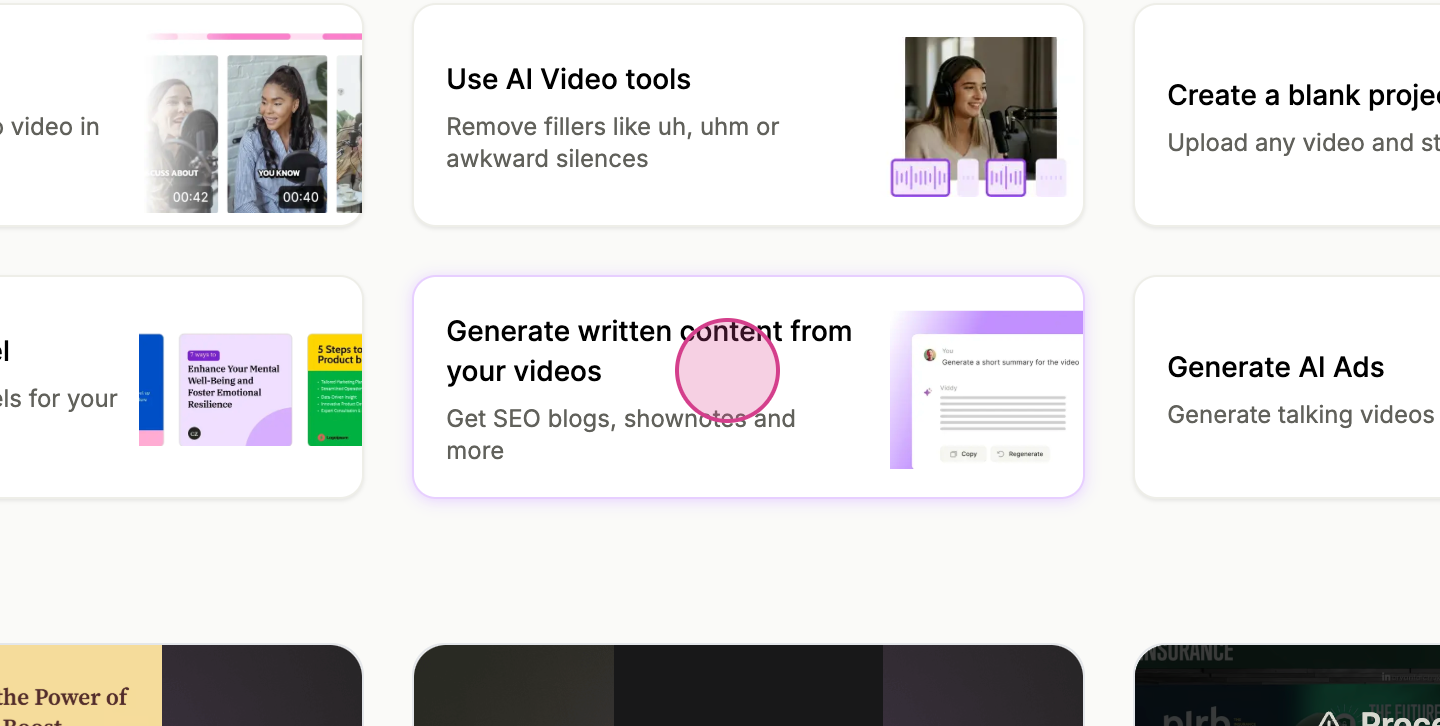Open the "Use AI Video tools" card title
The height and width of the screenshot is (726, 1440).
[x=568, y=79]
